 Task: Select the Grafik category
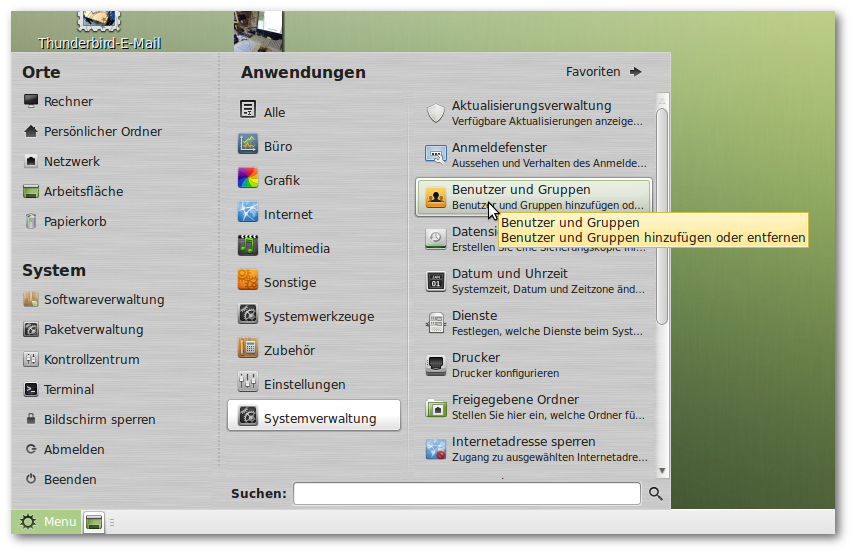click(281, 180)
